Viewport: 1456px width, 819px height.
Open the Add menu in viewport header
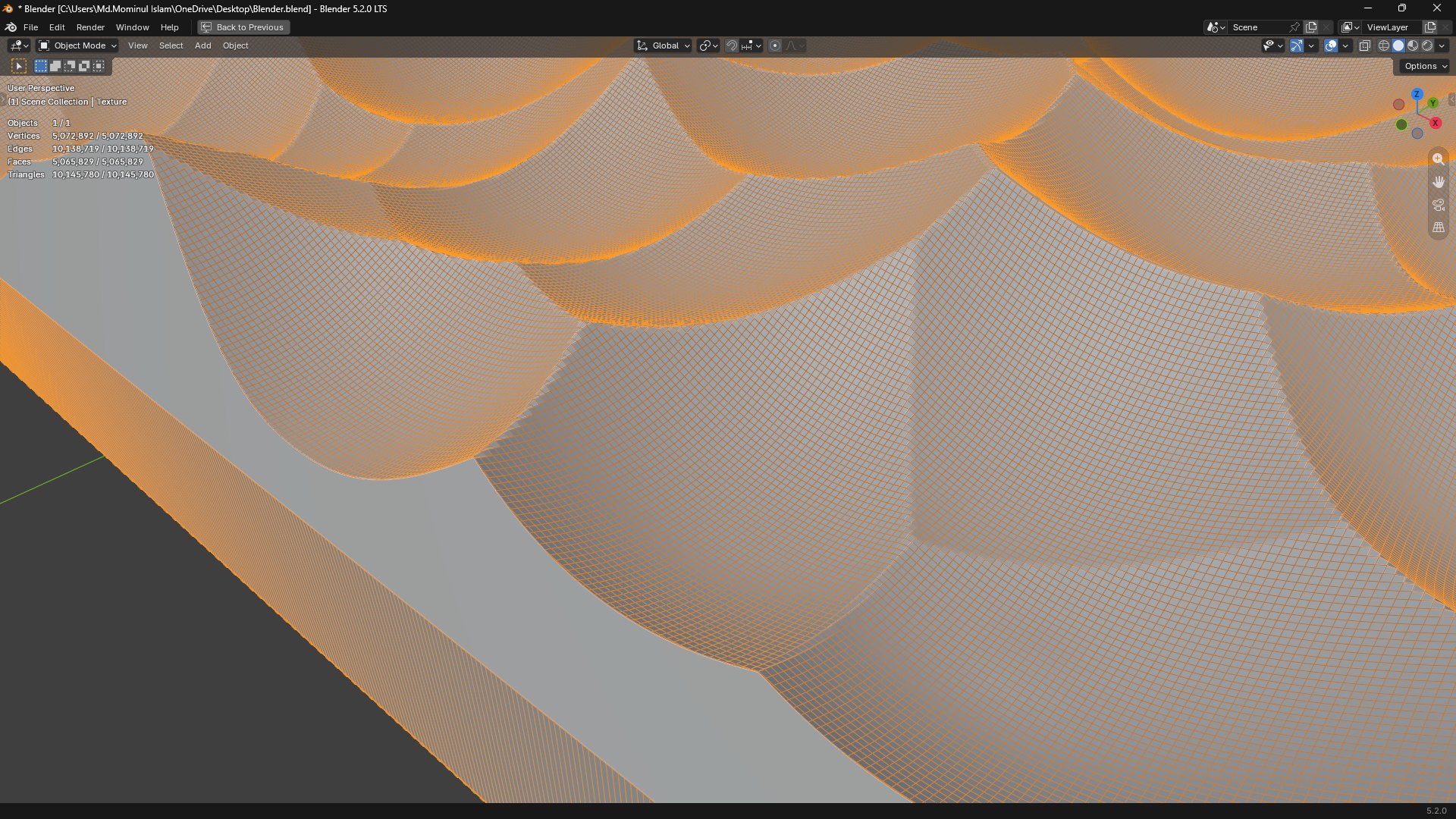click(202, 45)
